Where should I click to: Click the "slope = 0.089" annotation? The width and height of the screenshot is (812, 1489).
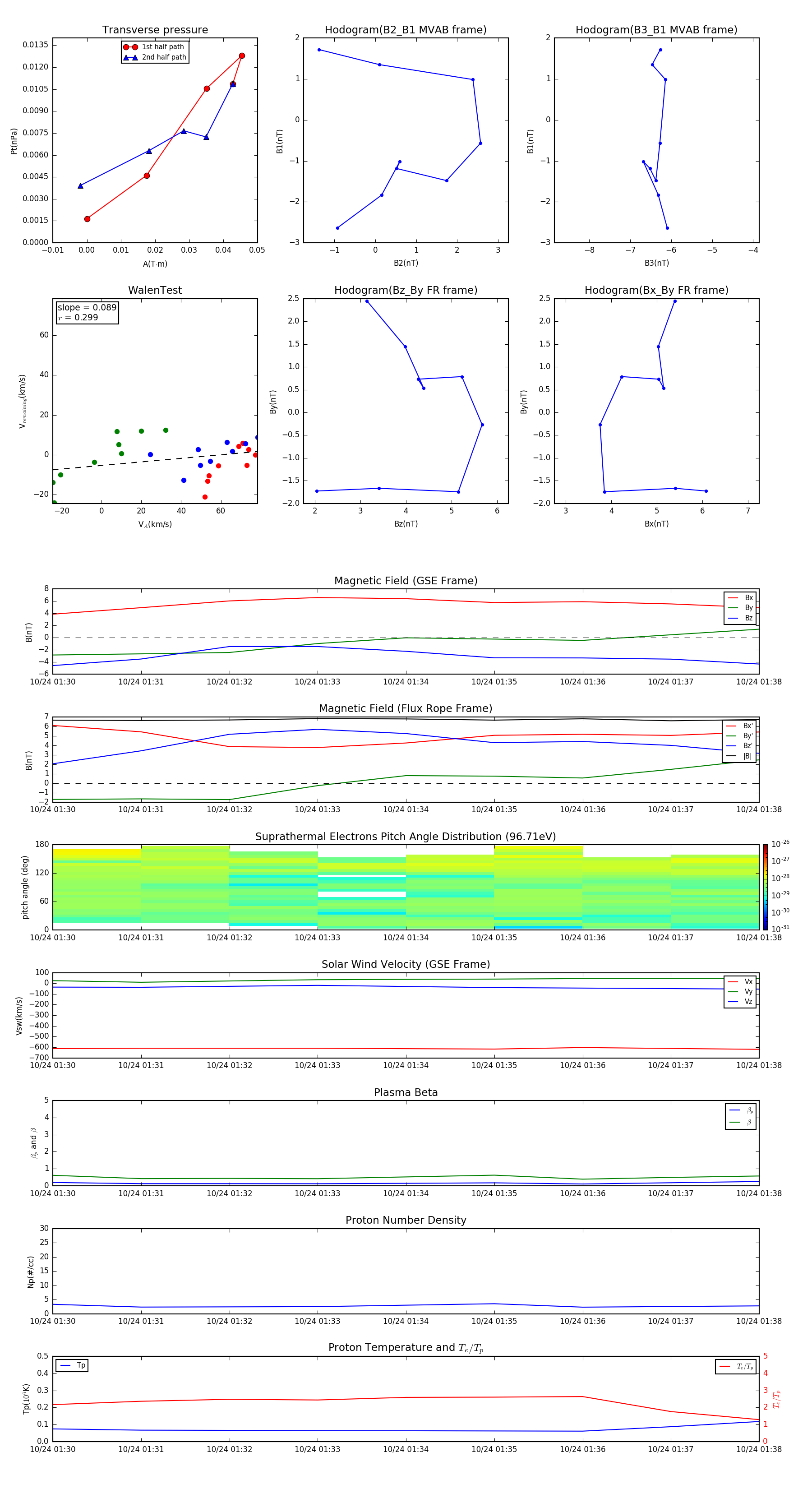tap(87, 308)
